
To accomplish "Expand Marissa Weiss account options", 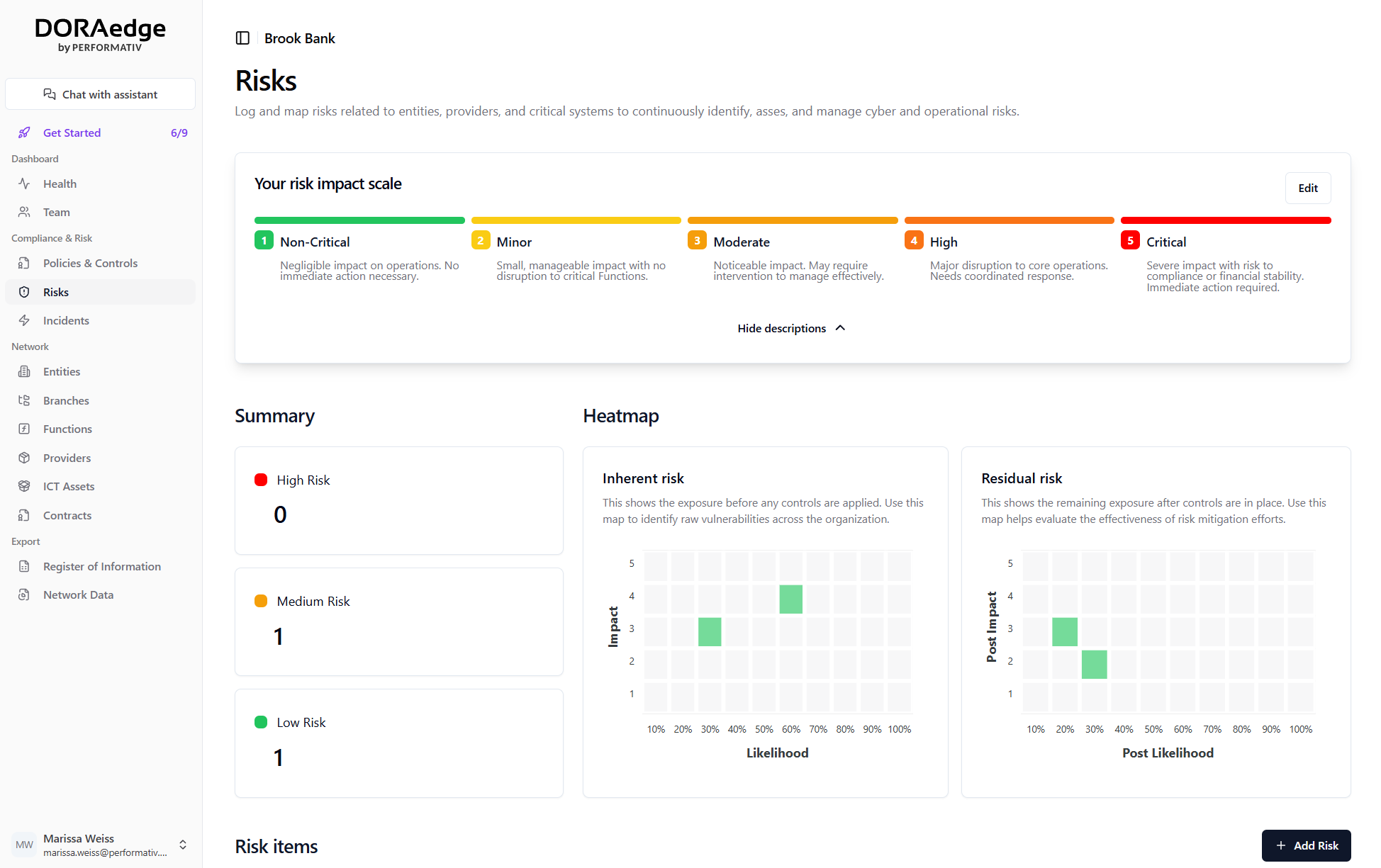I will [x=183, y=845].
